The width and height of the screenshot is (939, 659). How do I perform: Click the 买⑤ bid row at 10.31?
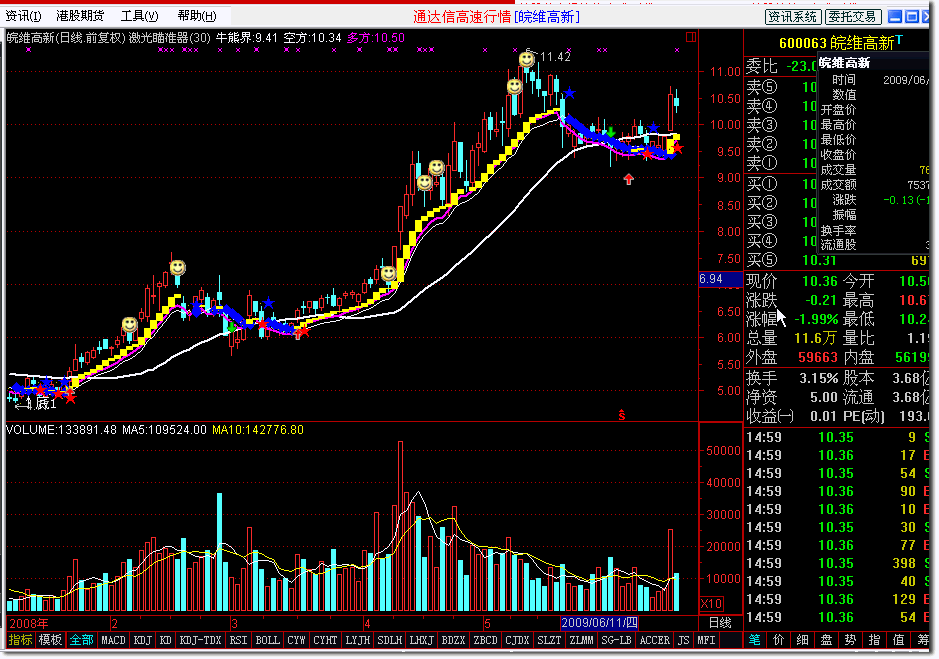point(837,260)
